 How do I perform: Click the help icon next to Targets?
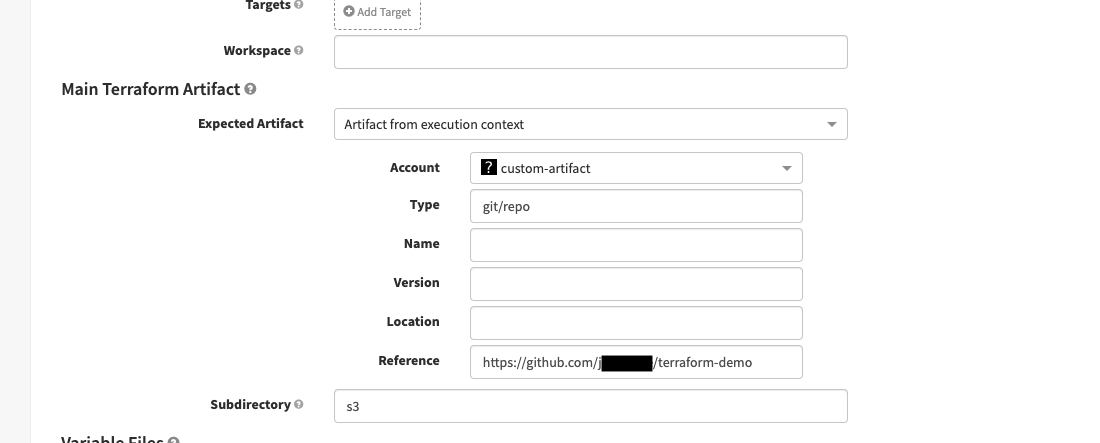(x=299, y=6)
